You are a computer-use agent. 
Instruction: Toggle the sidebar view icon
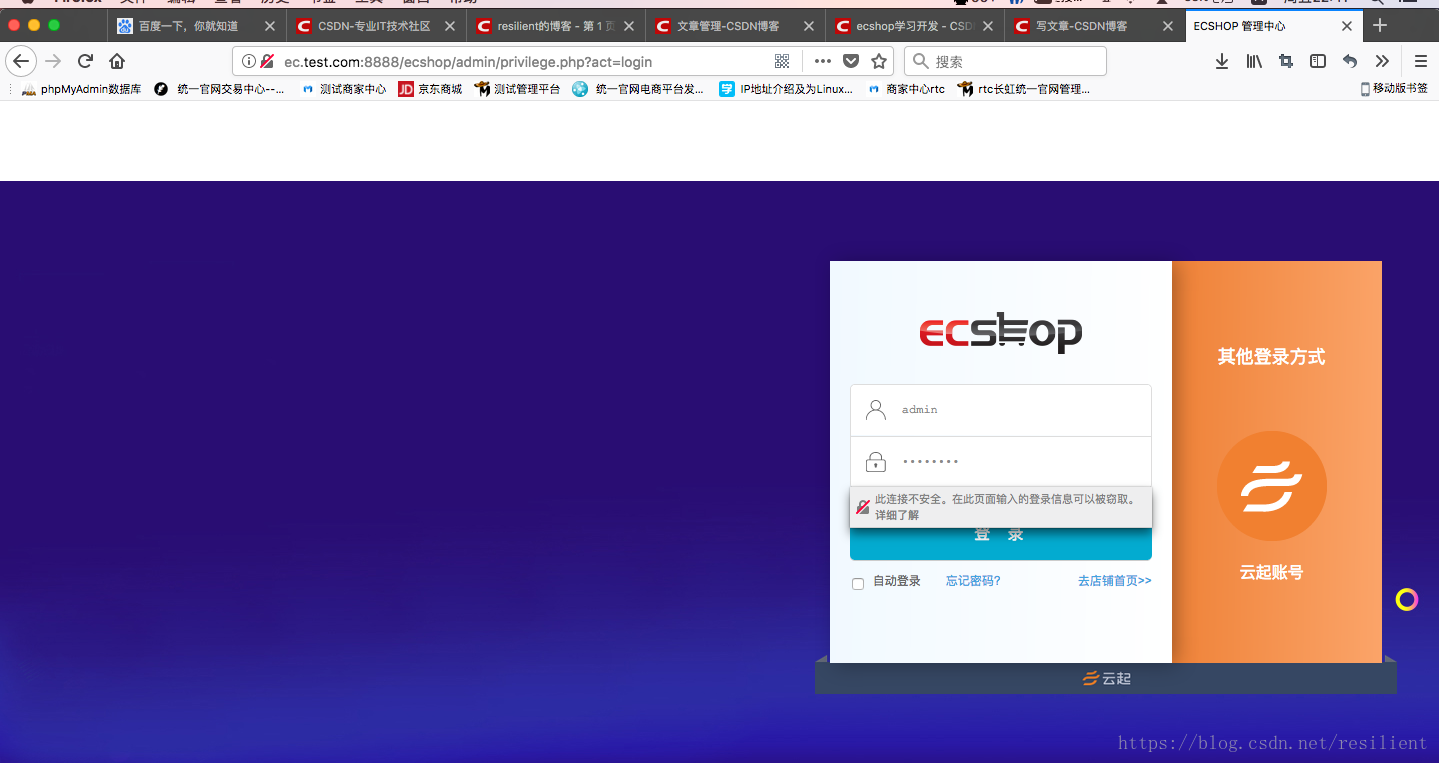(1318, 61)
